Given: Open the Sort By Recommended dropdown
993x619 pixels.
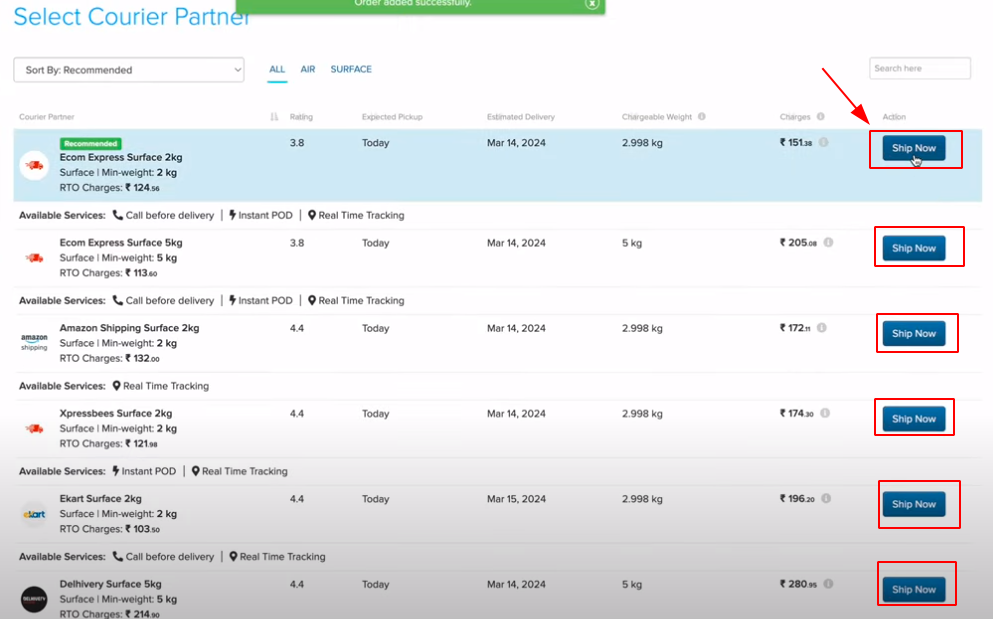Looking at the screenshot, I should [129, 70].
